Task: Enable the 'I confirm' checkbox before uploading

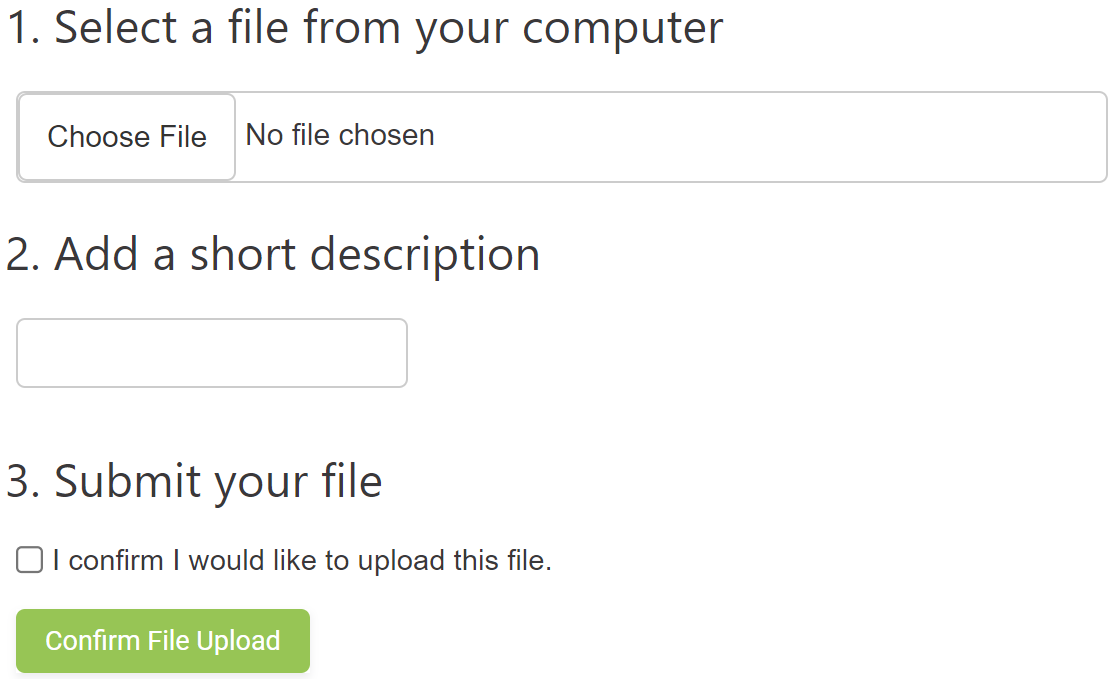Action: coord(30,561)
